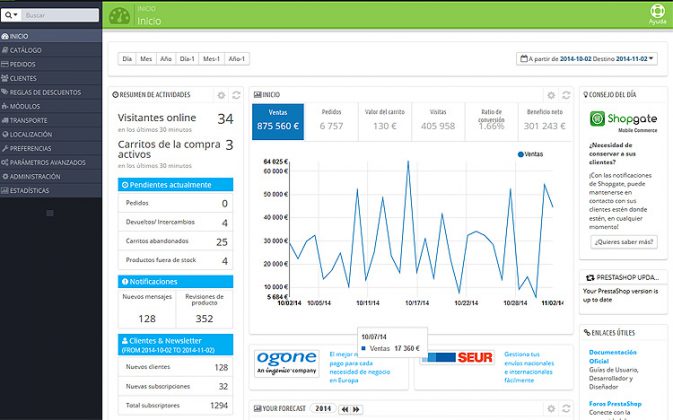Collapse the sidebar using the hamburger icon
The width and height of the screenshot is (673, 420).
pyautogui.click(x=51, y=213)
